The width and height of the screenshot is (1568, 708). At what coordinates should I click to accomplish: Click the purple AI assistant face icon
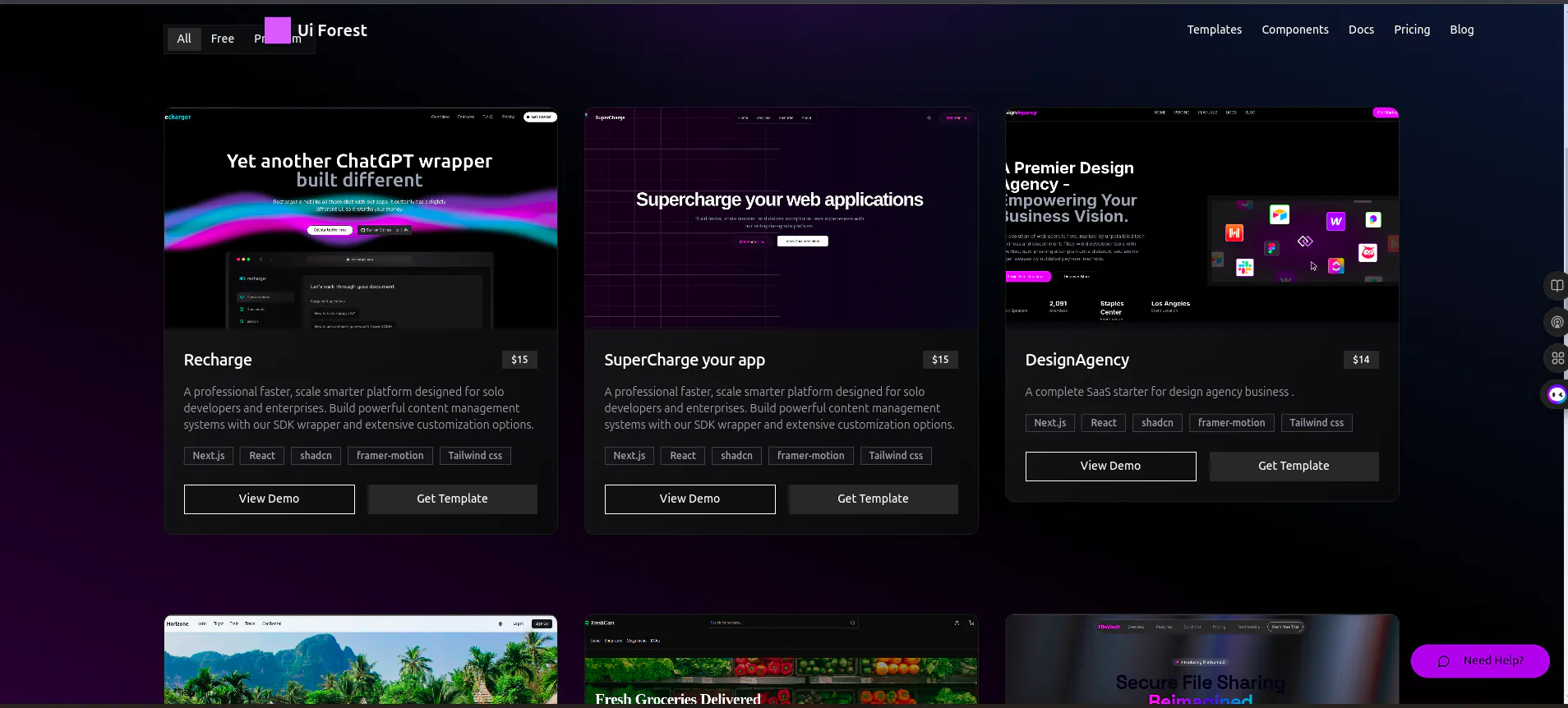pyautogui.click(x=1556, y=395)
